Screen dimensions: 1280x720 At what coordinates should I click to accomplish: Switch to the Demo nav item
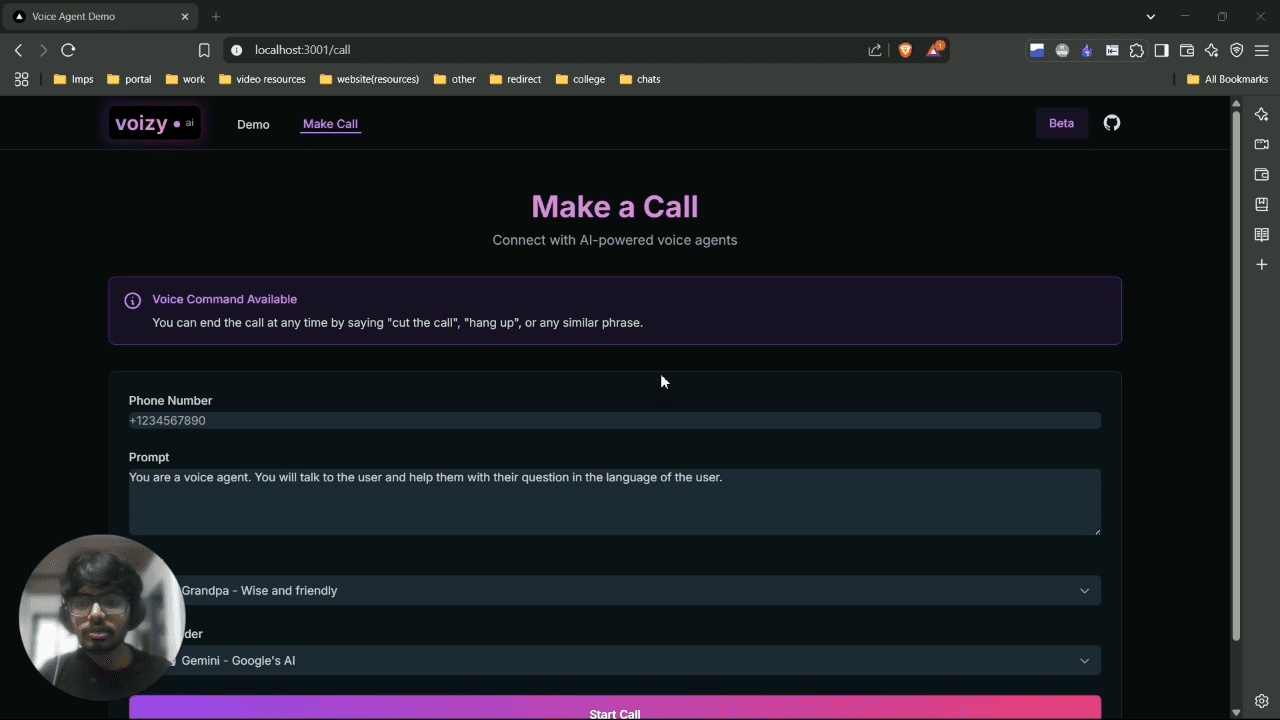click(253, 124)
